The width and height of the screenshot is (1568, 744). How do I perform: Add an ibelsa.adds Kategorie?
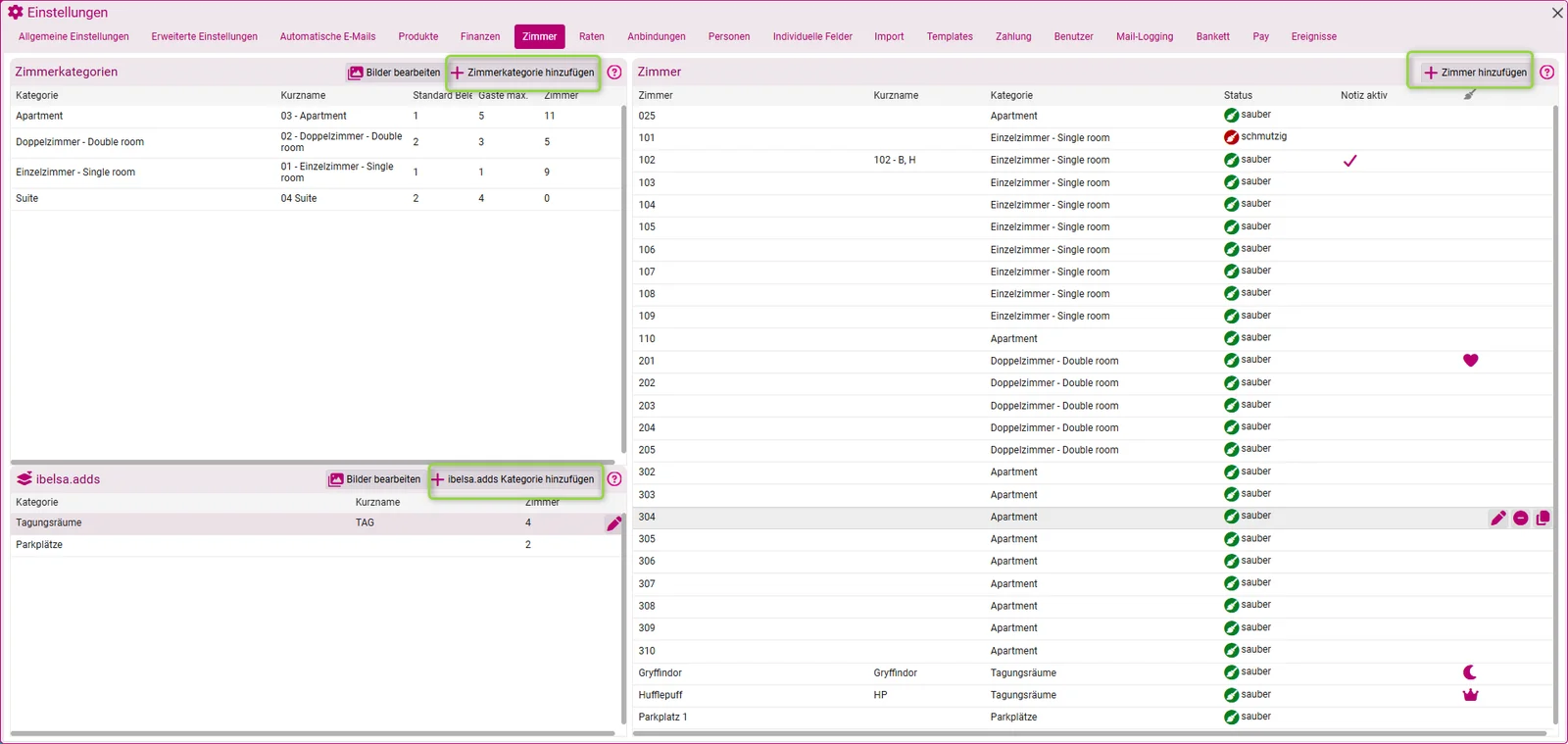[513, 479]
